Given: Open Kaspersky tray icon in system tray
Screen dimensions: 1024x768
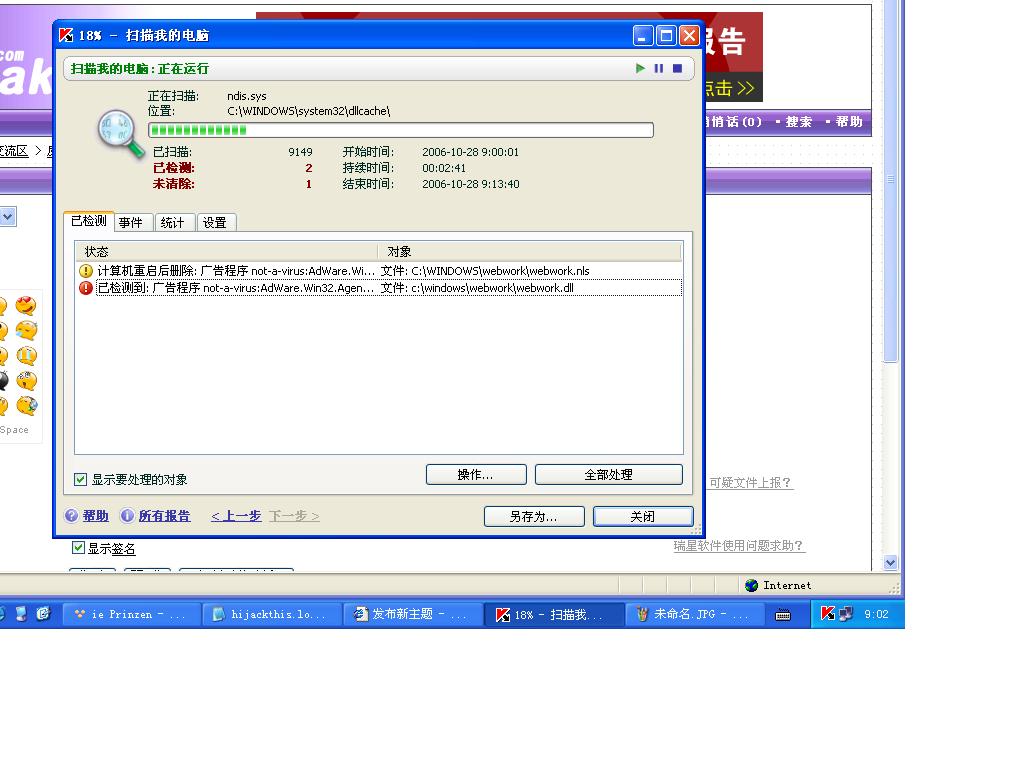Looking at the screenshot, I should pyautogui.click(x=827, y=614).
